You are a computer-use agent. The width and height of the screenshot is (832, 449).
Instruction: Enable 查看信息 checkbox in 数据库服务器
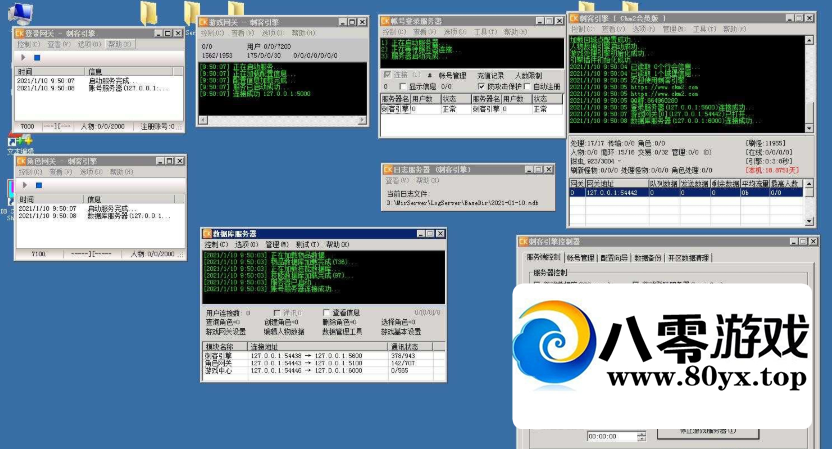[x=326, y=313]
